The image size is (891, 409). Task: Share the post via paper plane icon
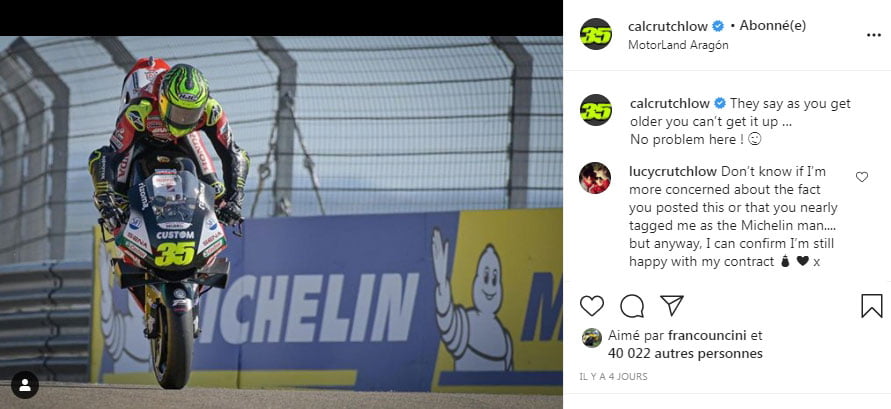tap(672, 306)
